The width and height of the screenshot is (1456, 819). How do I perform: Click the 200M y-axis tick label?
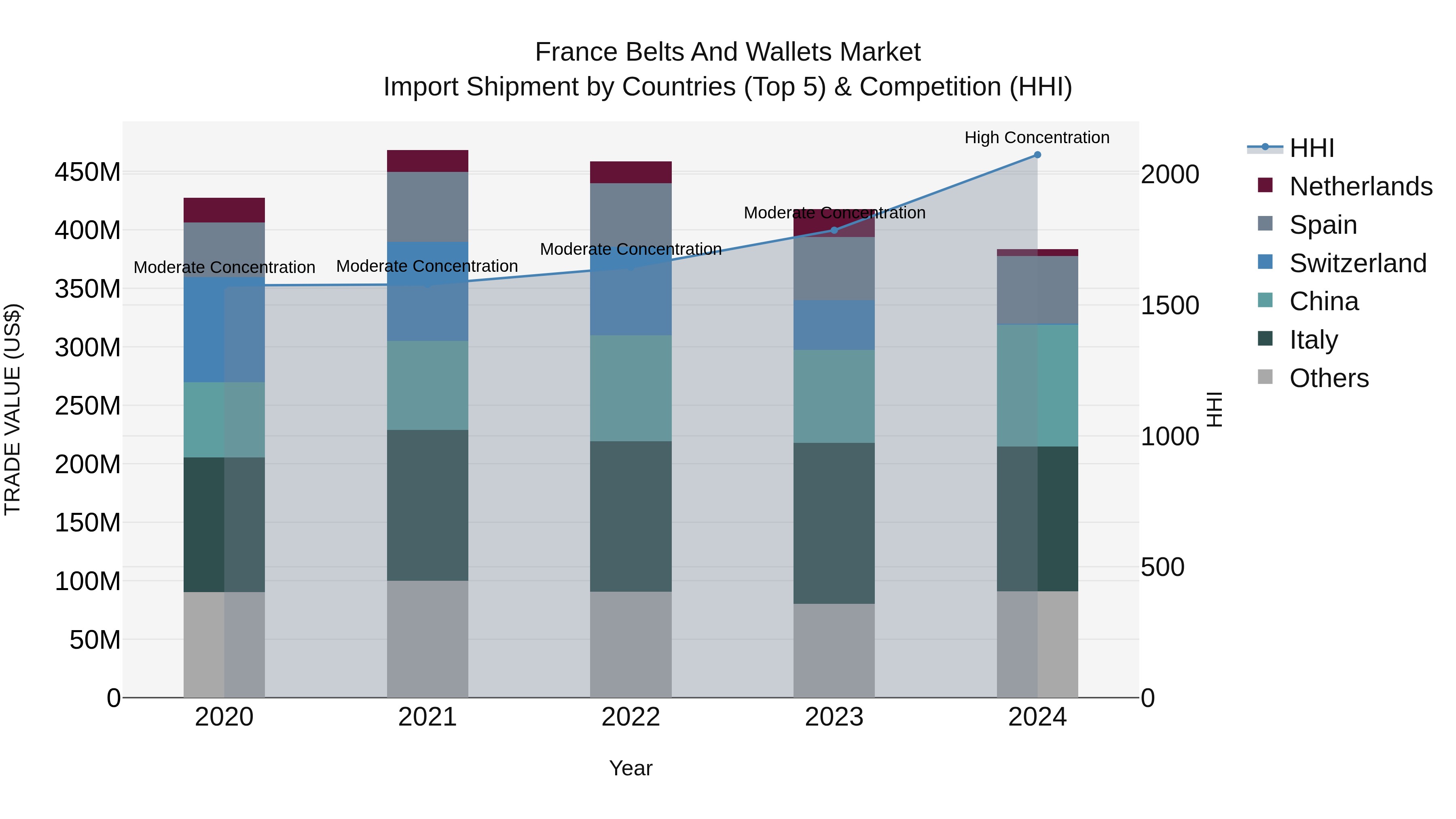click(88, 464)
